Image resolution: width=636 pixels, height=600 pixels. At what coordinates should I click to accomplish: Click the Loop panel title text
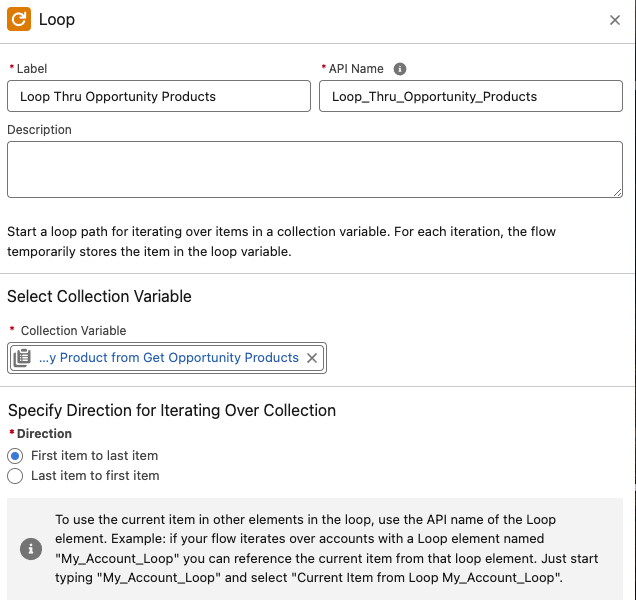[57, 19]
